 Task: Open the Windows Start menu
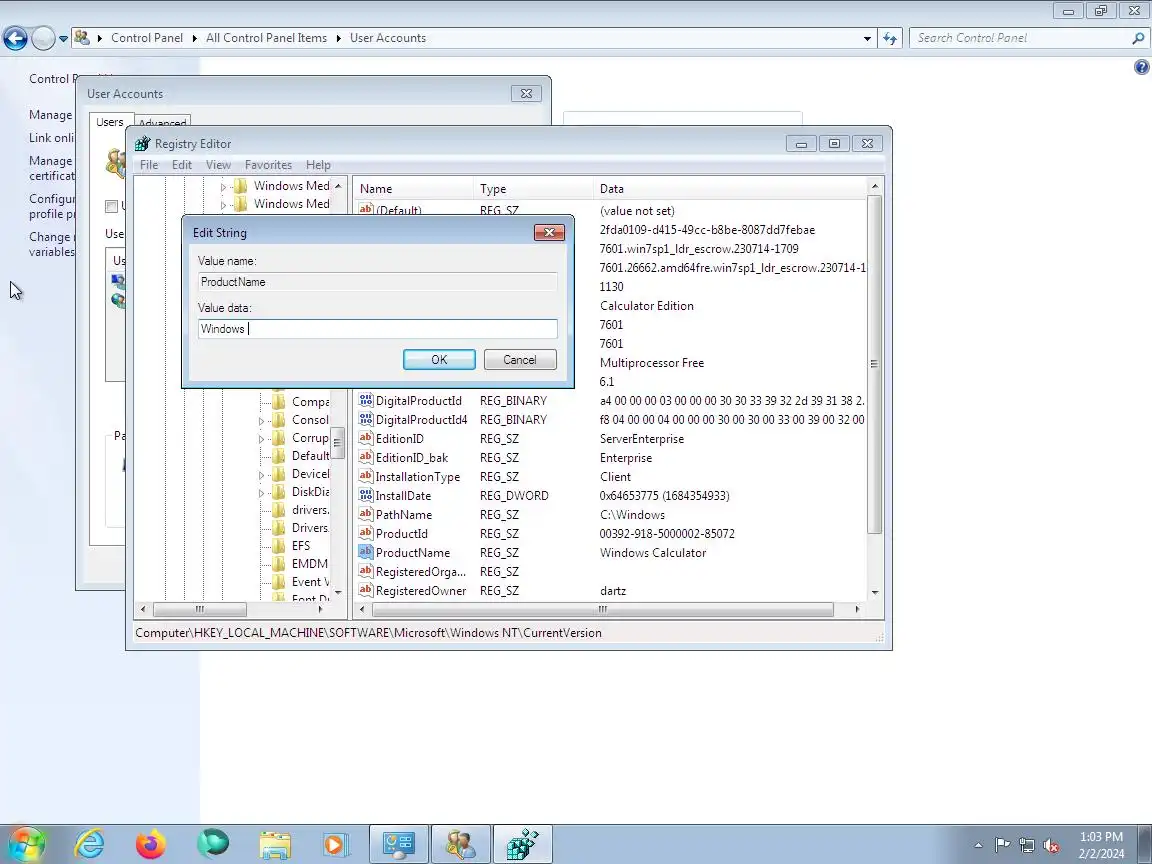[x=26, y=844]
